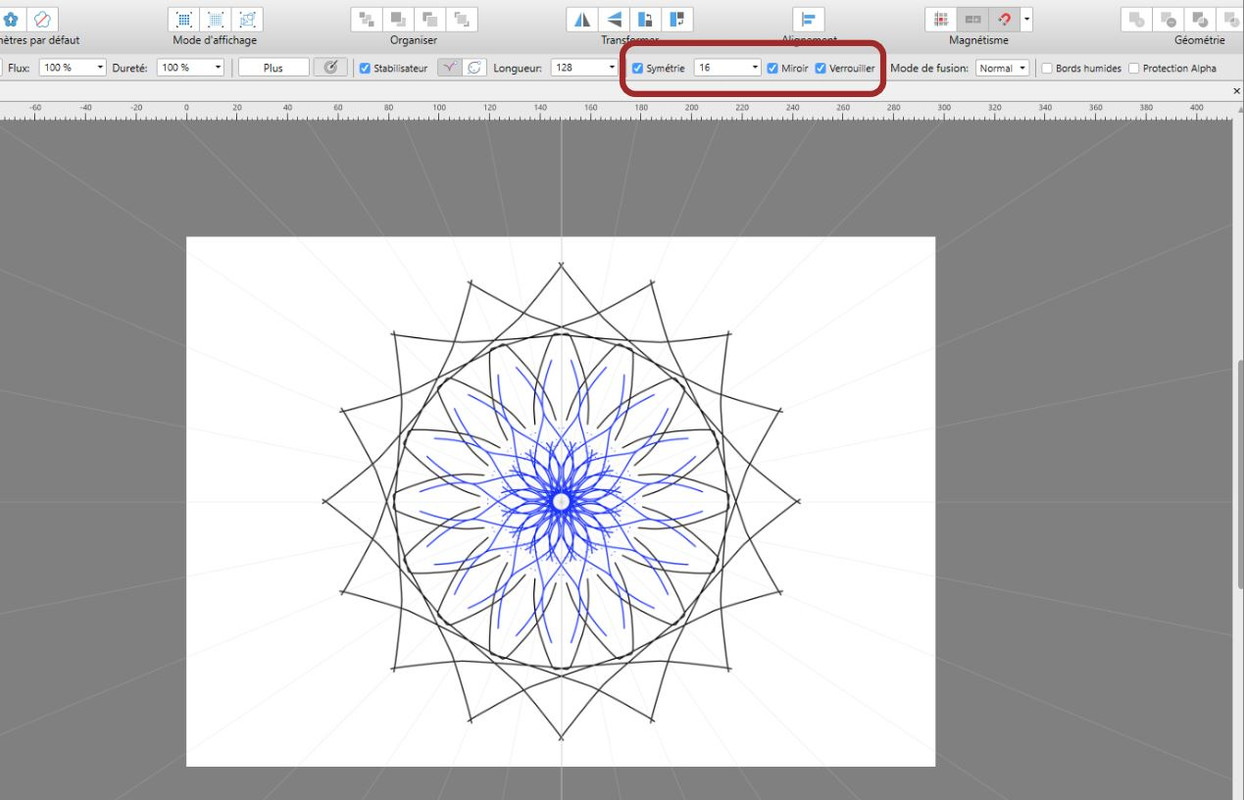Screen dimensions: 1244x800
Task: Uncheck the Miroir checkbox
Action: click(772, 68)
